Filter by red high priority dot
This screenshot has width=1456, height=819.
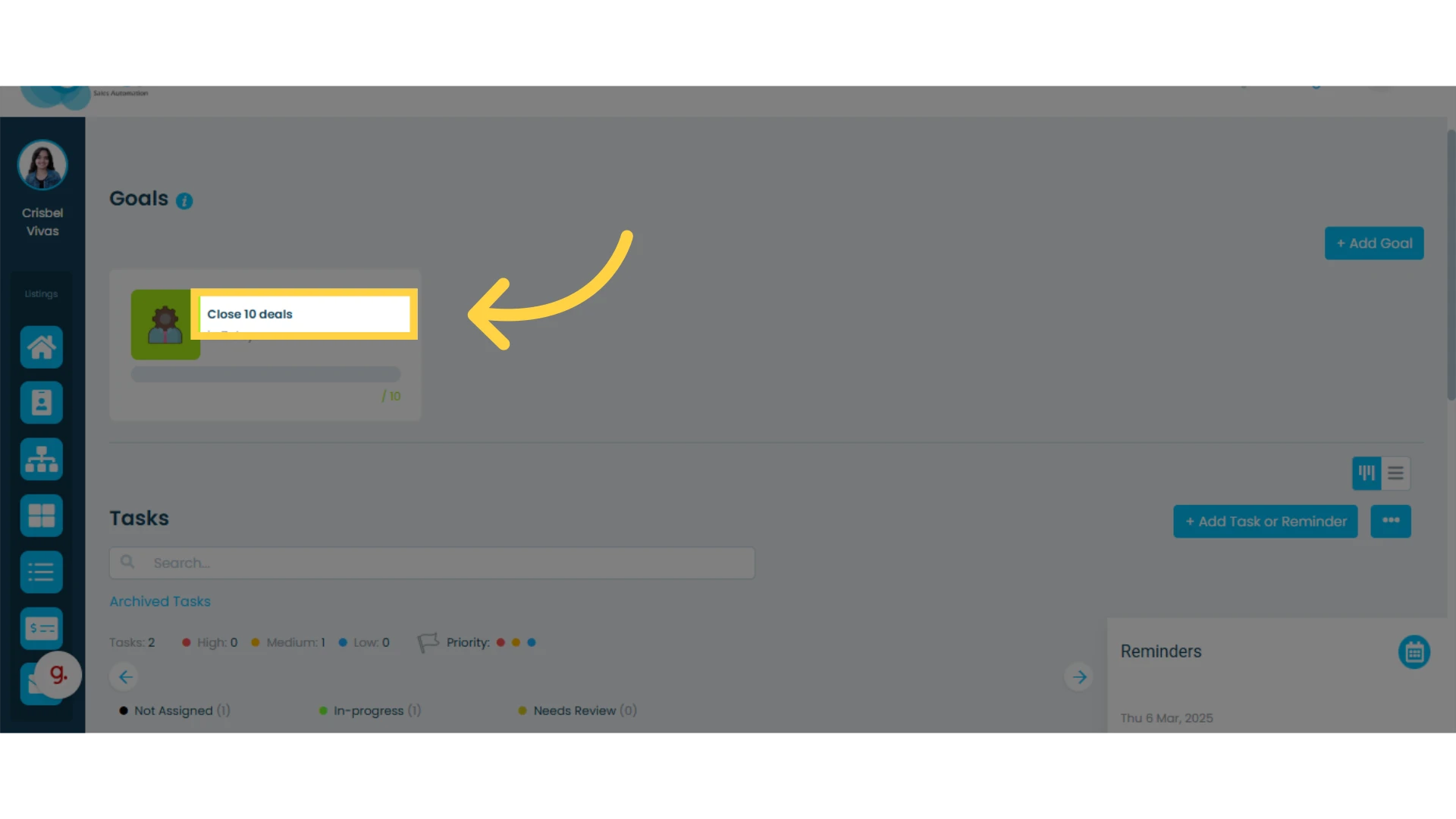[500, 642]
